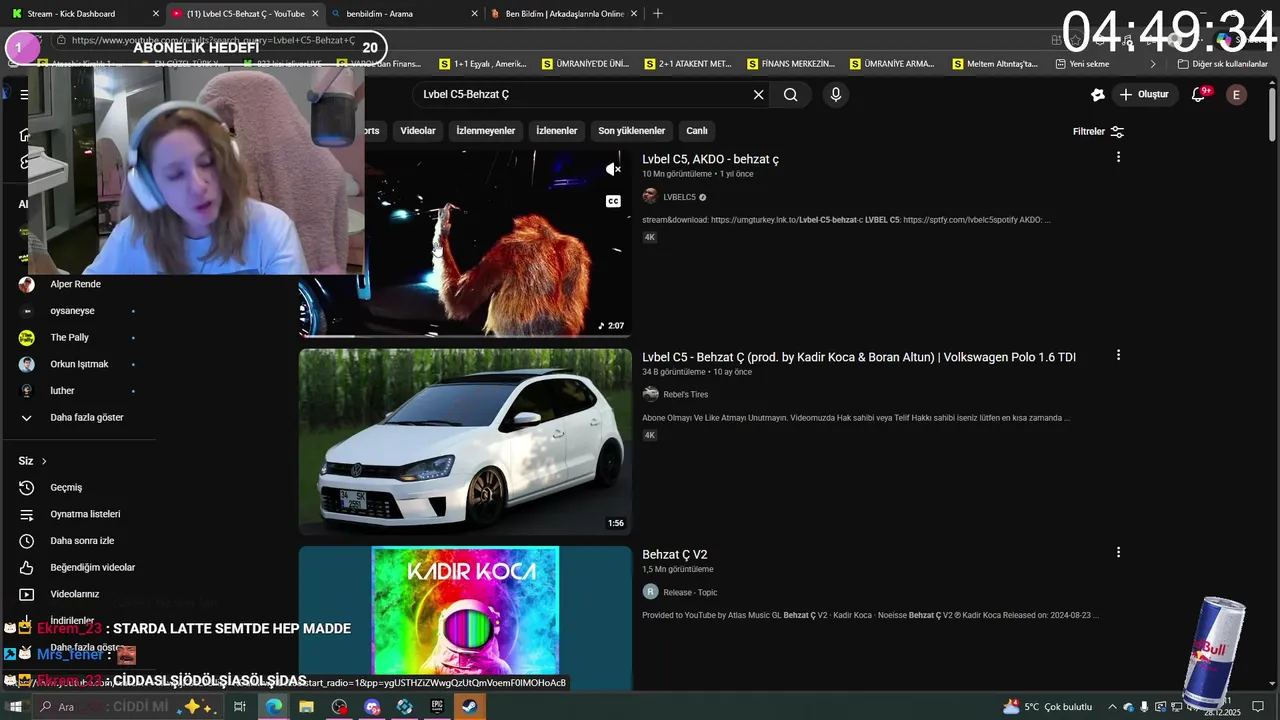This screenshot has width=1280, height=720.
Task: Open The Pally subscription
Action: coord(70,338)
